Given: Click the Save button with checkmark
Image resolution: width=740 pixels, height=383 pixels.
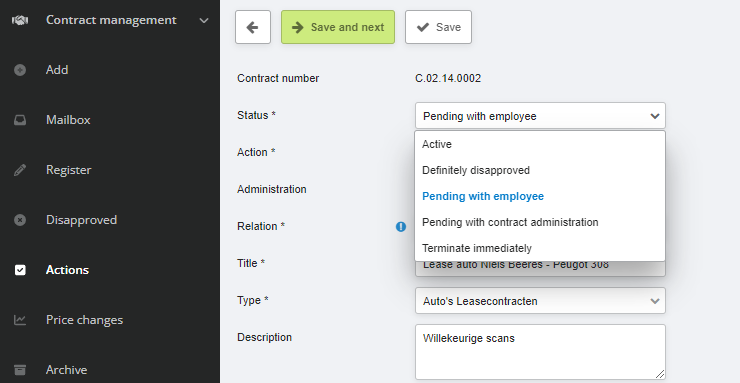Looking at the screenshot, I should click(x=438, y=27).
